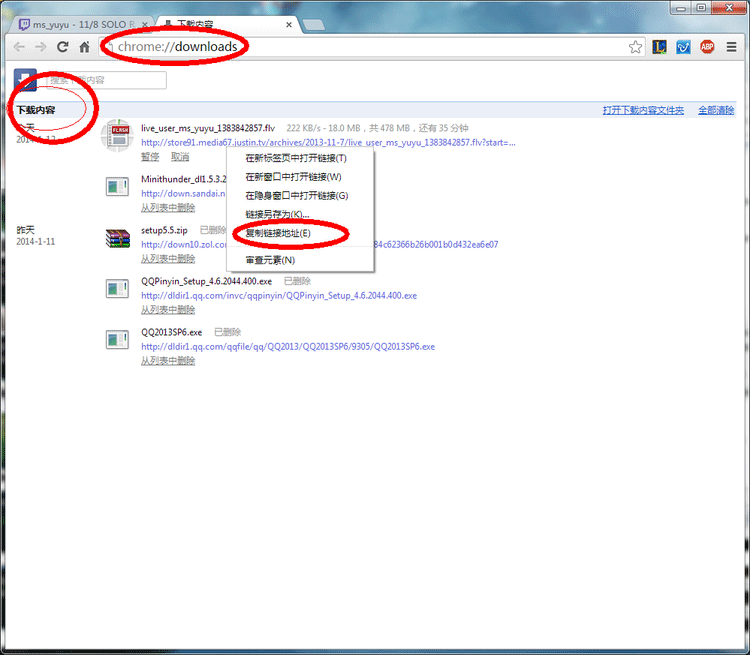The width and height of the screenshot is (750, 655).
Task: Choose 审查元素(N) menu entry
Action: tap(300, 260)
